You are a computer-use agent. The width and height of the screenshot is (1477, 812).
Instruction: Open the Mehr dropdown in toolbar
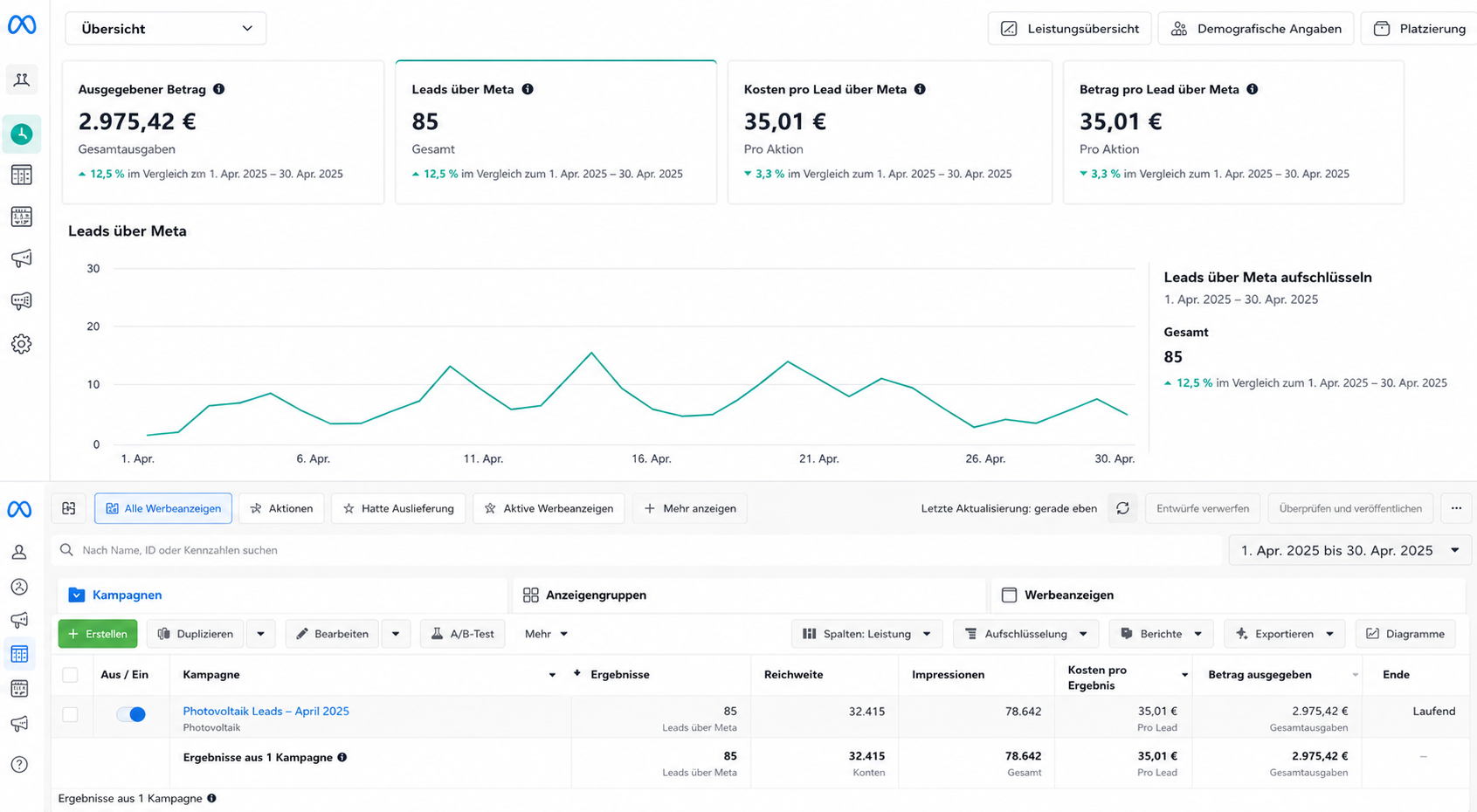coord(546,634)
